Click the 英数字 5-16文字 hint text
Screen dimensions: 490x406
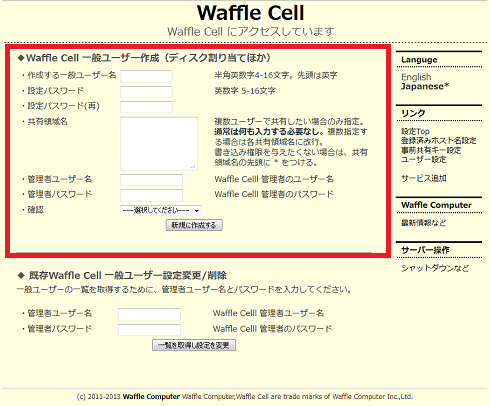[245, 91]
